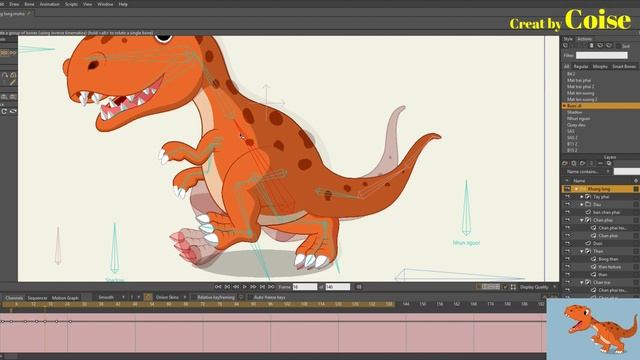Open the Display Quality dropdown
This screenshot has width=640, height=360.
pyautogui.click(x=538, y=287)
